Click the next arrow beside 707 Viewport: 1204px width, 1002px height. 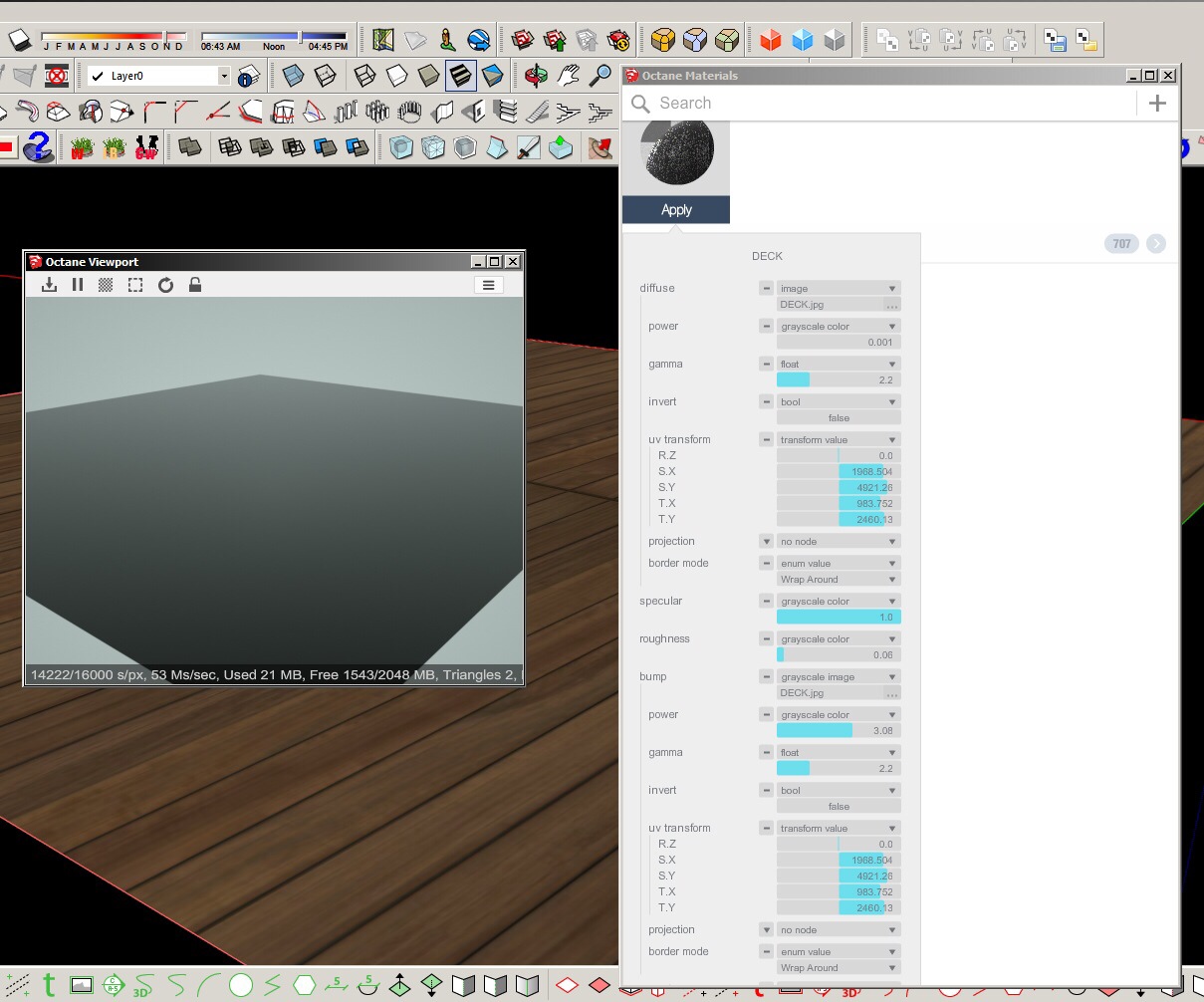(1156, 244)
